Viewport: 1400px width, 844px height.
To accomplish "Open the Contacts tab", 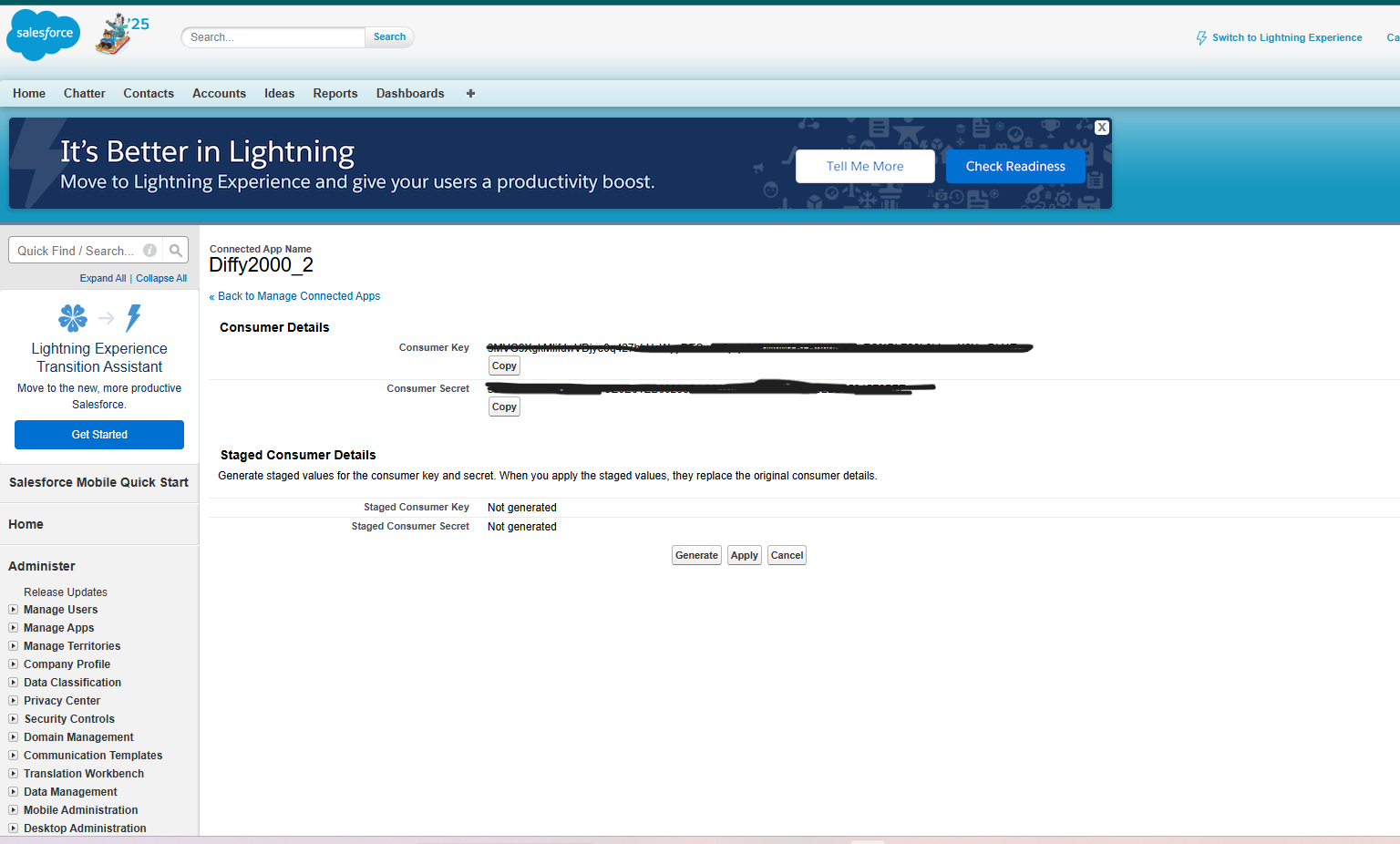I will pos(149,93).
